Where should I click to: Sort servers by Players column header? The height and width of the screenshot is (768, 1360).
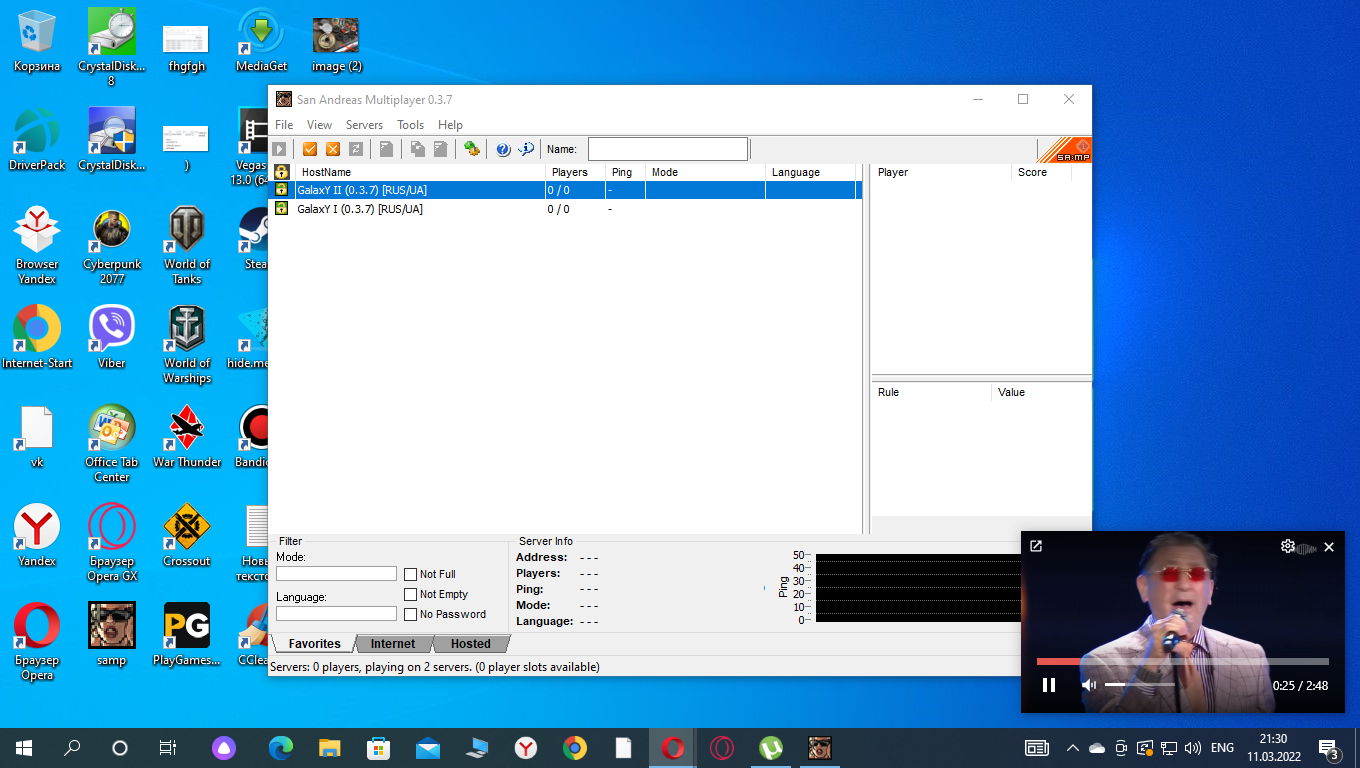575,172
